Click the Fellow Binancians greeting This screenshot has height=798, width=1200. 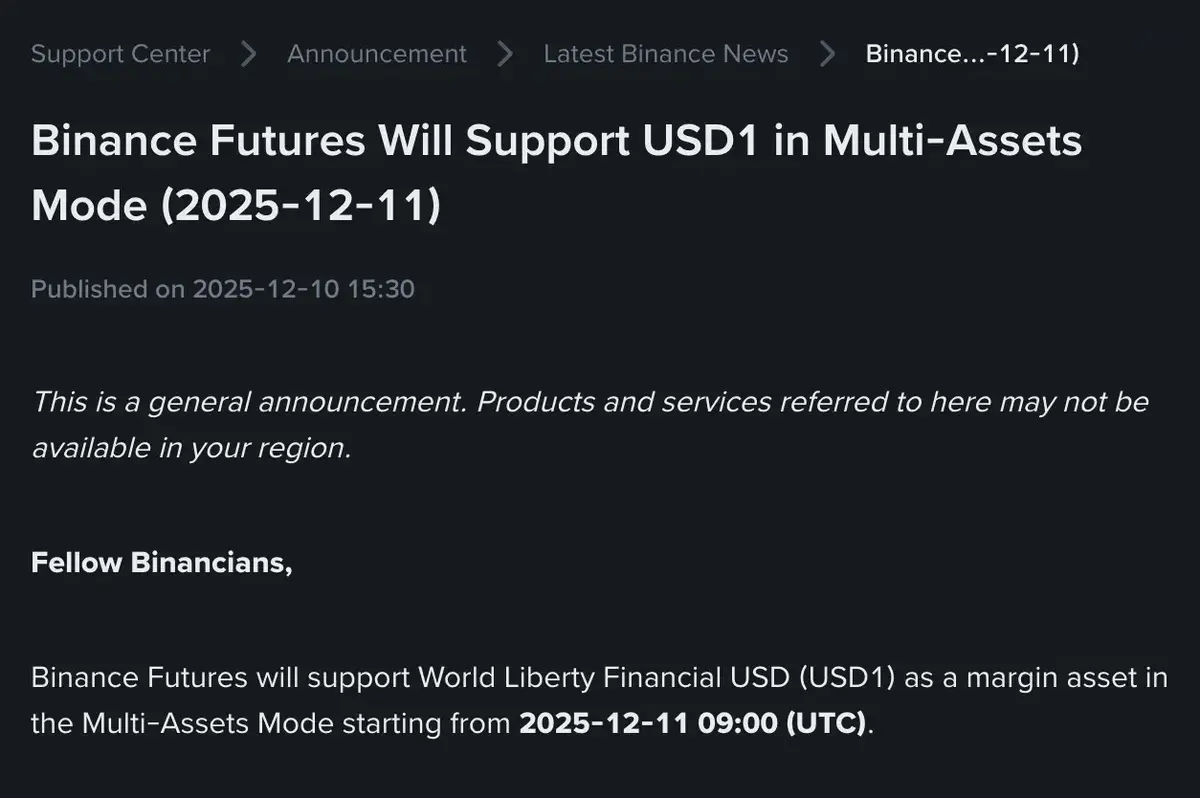tap(162, 562)
